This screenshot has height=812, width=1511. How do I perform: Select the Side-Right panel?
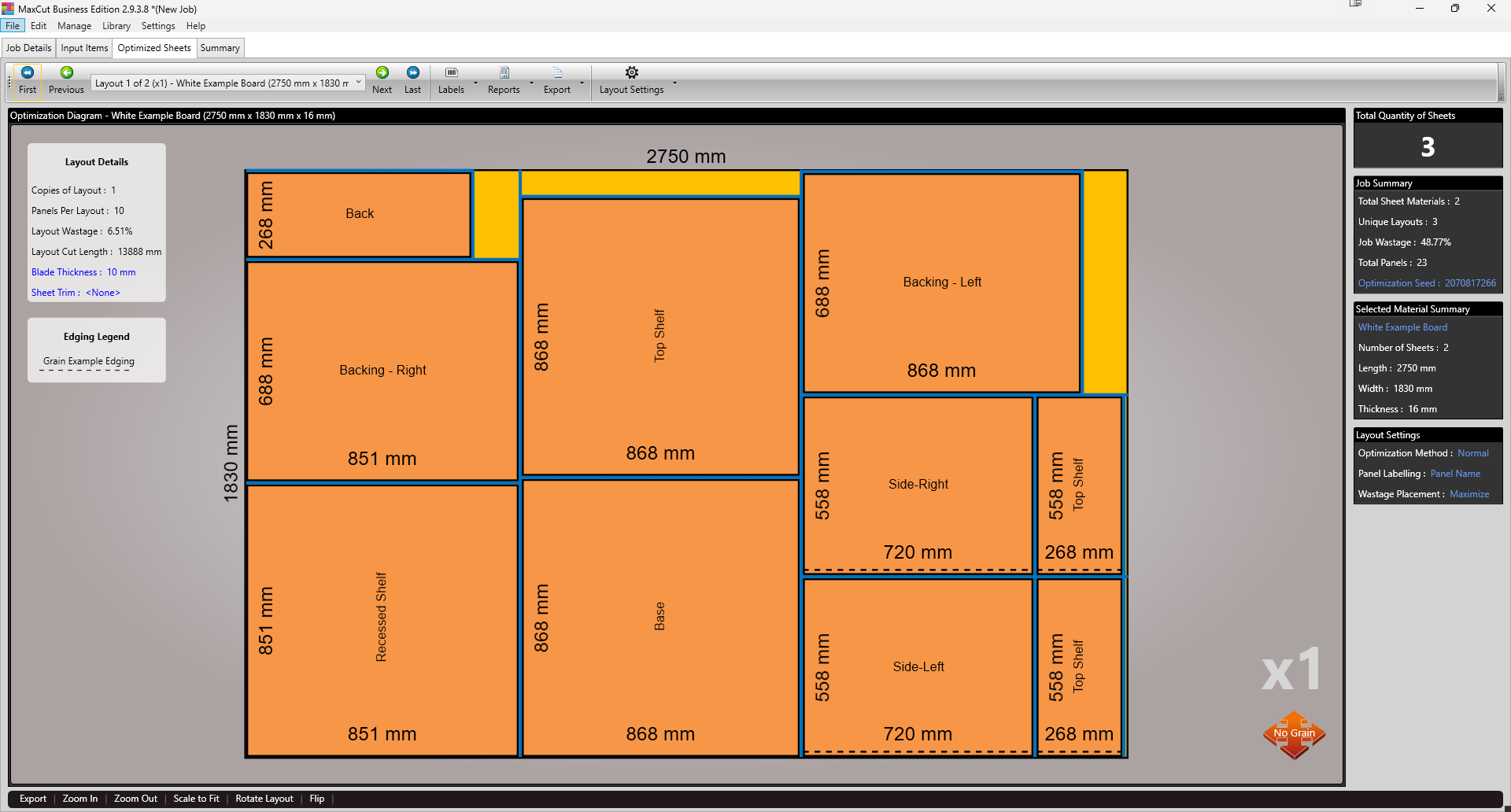[x=918, y=485]
